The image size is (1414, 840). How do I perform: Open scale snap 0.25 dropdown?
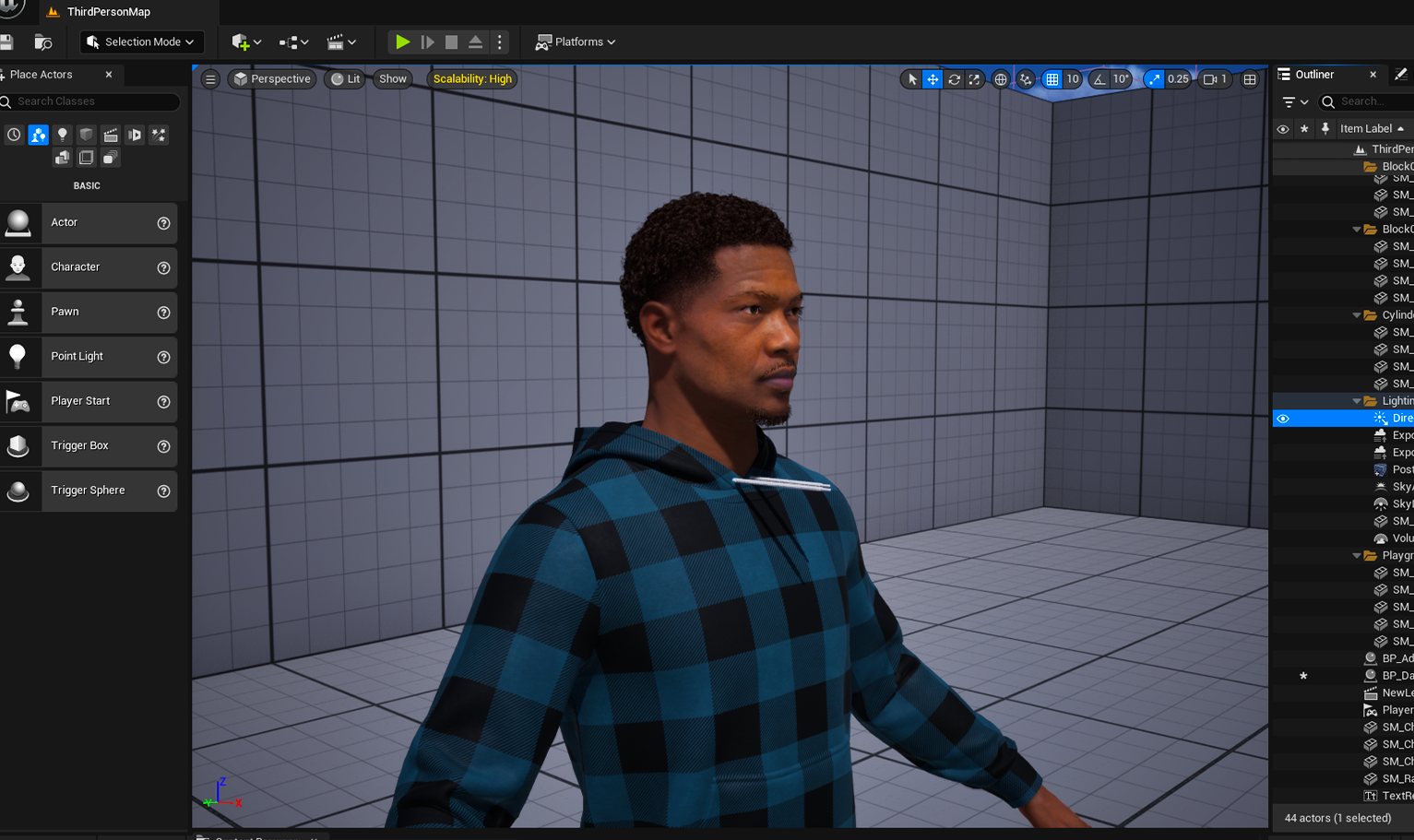[1179, 79]
